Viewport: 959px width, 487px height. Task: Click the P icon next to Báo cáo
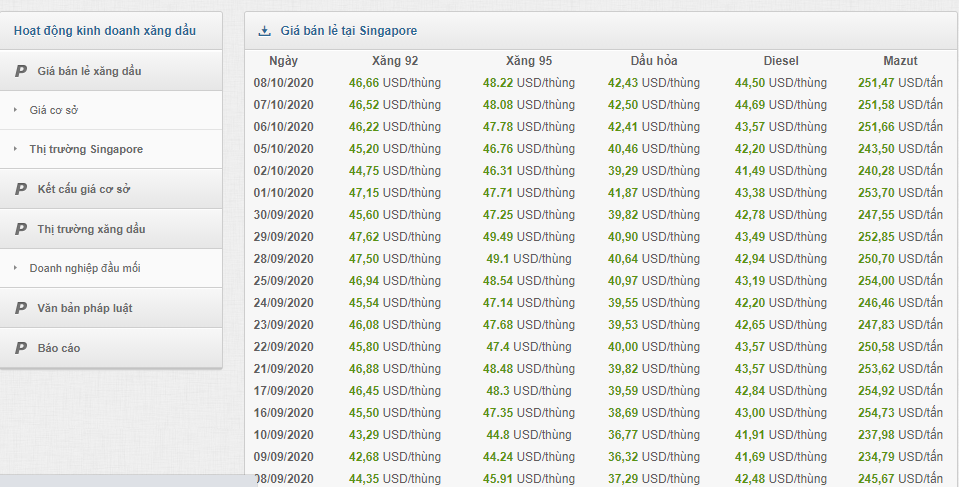(x=21, y=348)
